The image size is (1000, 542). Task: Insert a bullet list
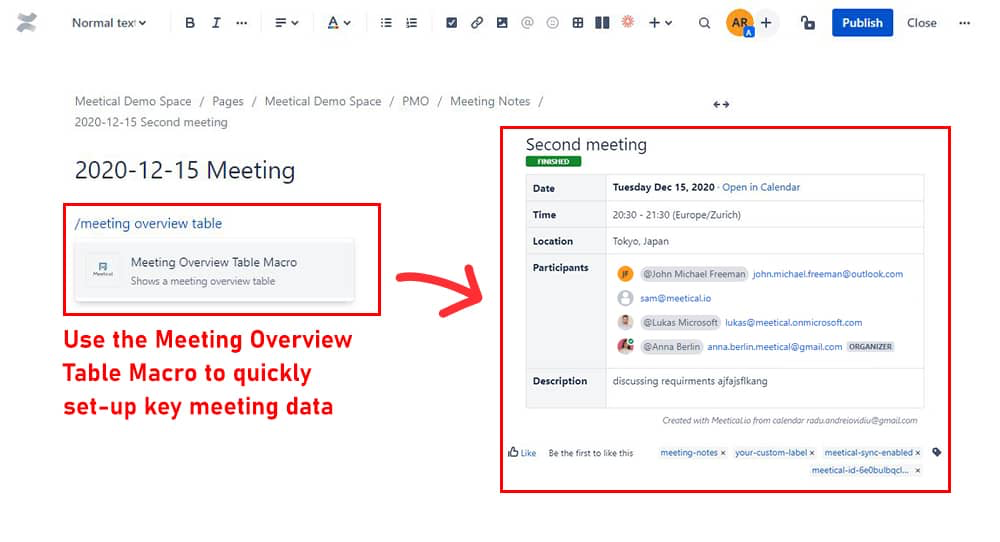(x=386, y=23)
